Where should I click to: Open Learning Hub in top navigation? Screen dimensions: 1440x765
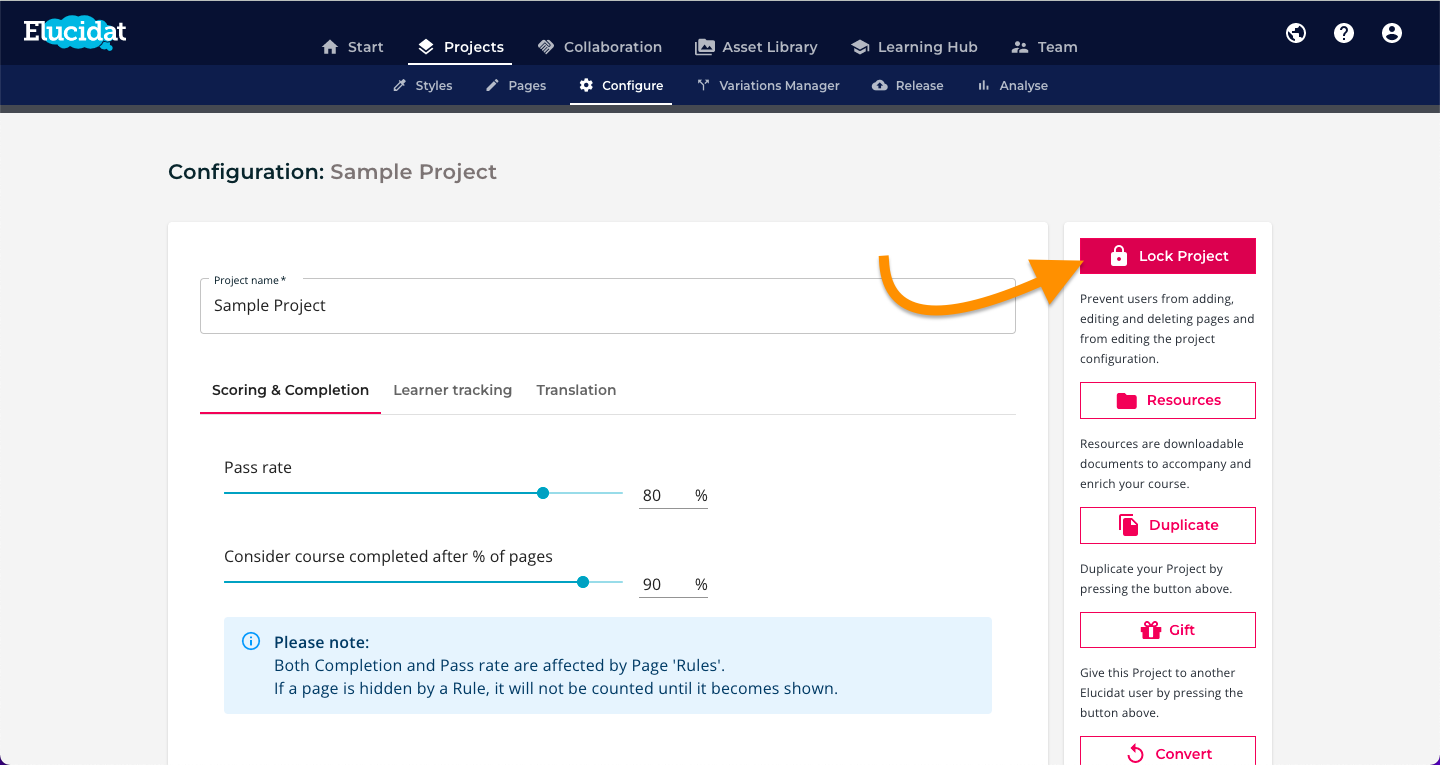pos(915,47)
